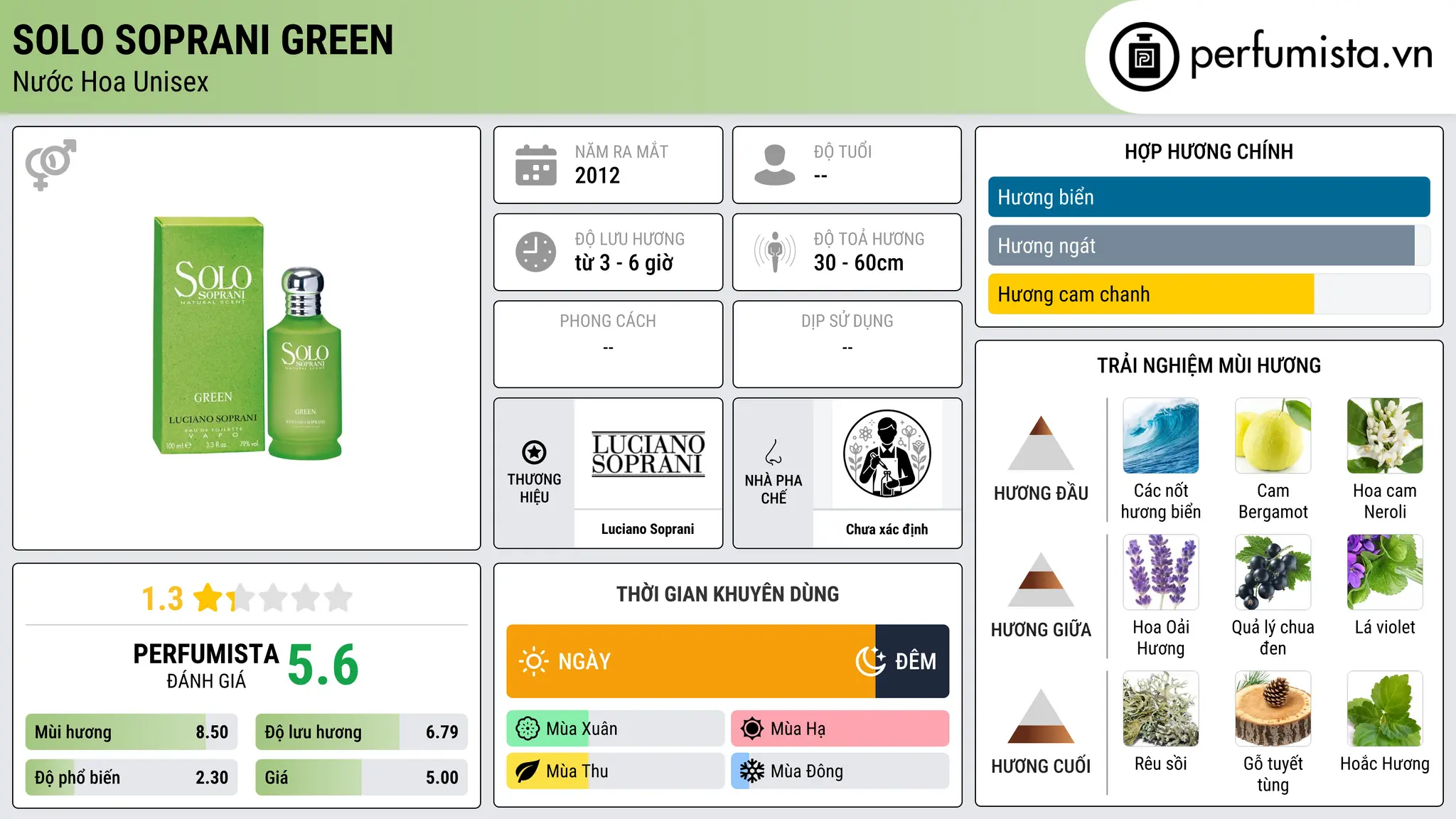Click the Mùa Đông season bar
Viewport: 1456px width, 819px height.
coord(840,771)
